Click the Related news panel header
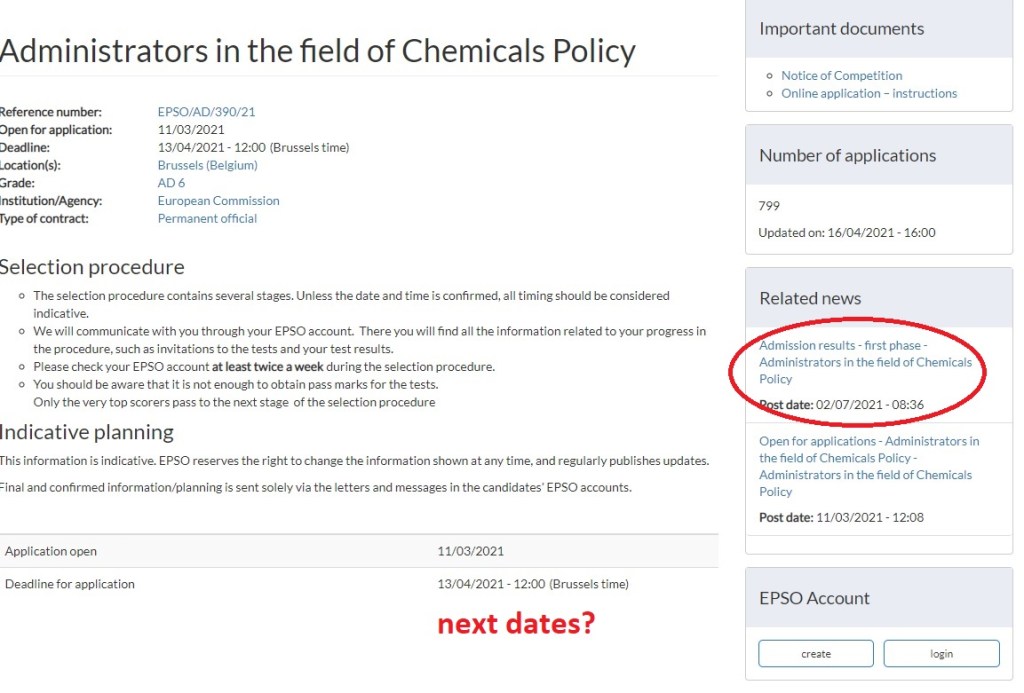This screenshot has width=1024, height=693. click(x=809, y=298)
